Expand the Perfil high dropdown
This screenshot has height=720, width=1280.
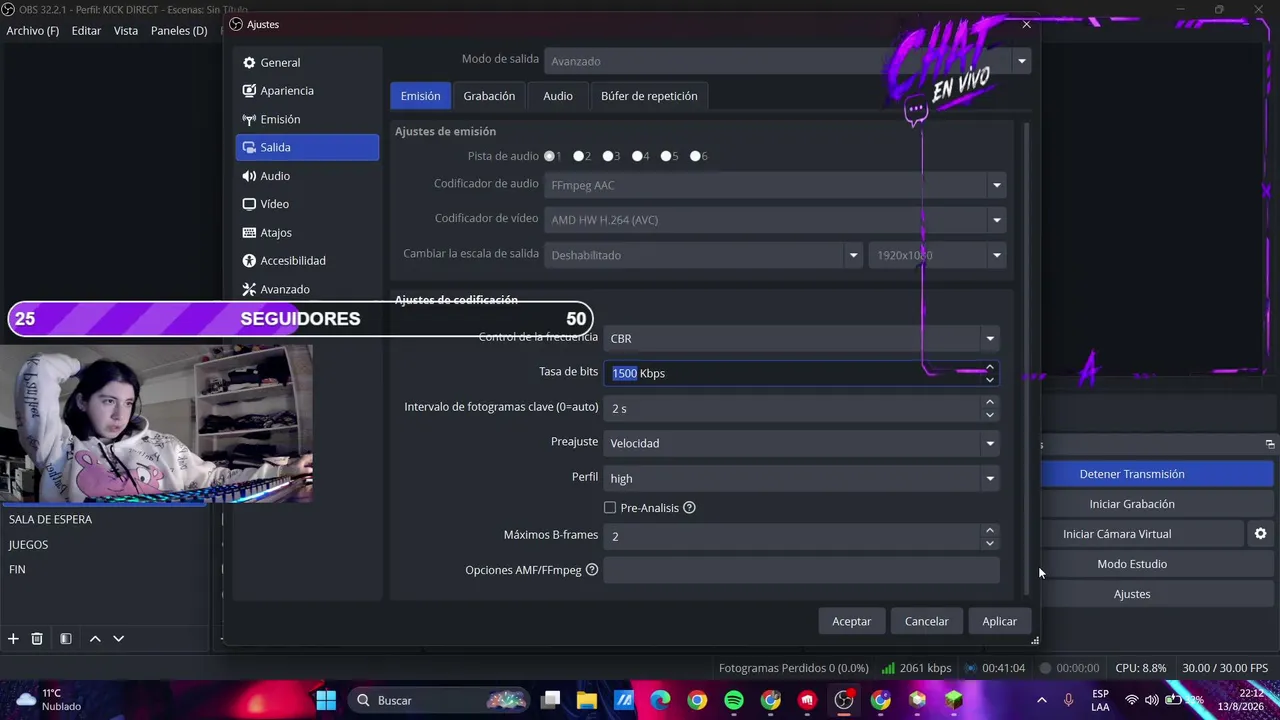(801, 478)
